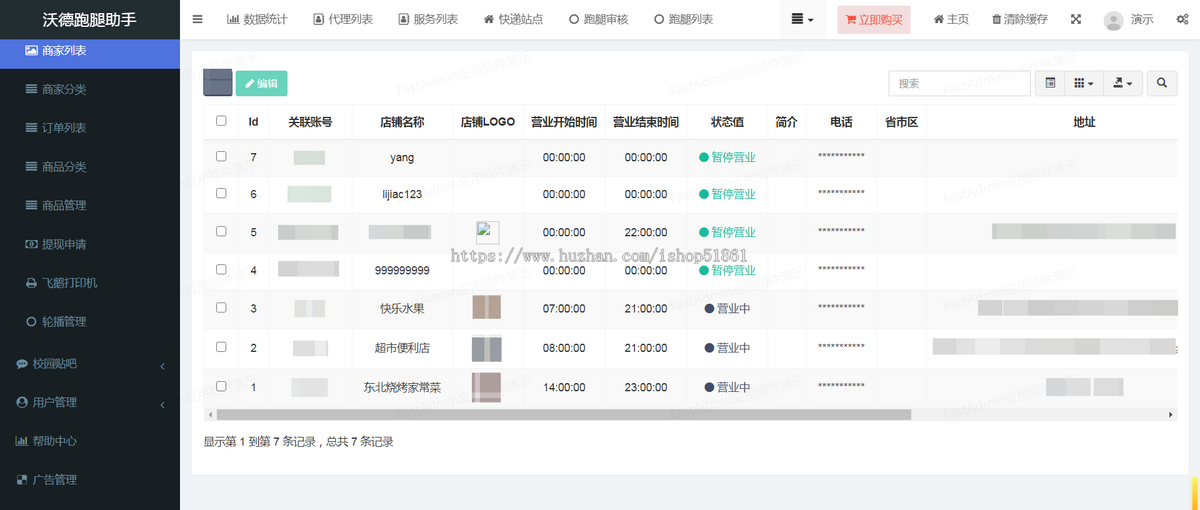1200x510 pixels.
Task: Toggle table card view icon
Action: pyautogui.click(x=1050, y=84)
